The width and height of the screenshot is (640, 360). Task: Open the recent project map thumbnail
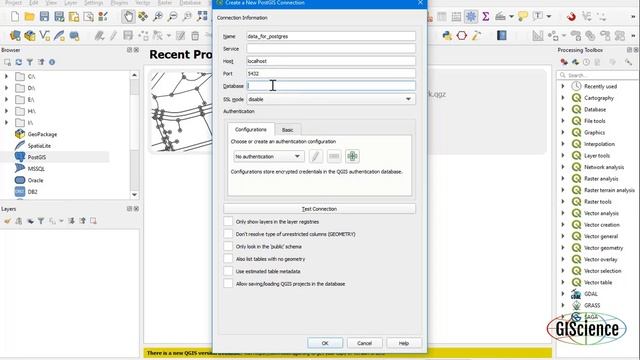pyautogui.click(x=181, y=111)
